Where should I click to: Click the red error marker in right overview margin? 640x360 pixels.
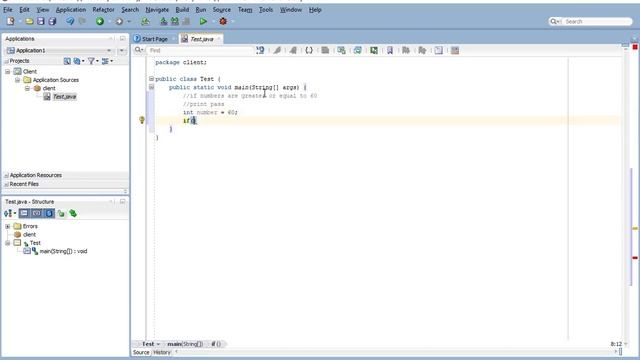click(x=635, y=258)
